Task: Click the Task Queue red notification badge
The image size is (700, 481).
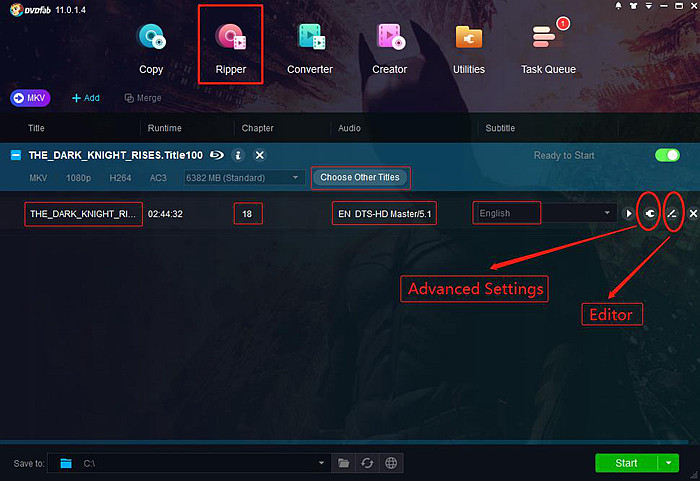Action: pos(563,23)
